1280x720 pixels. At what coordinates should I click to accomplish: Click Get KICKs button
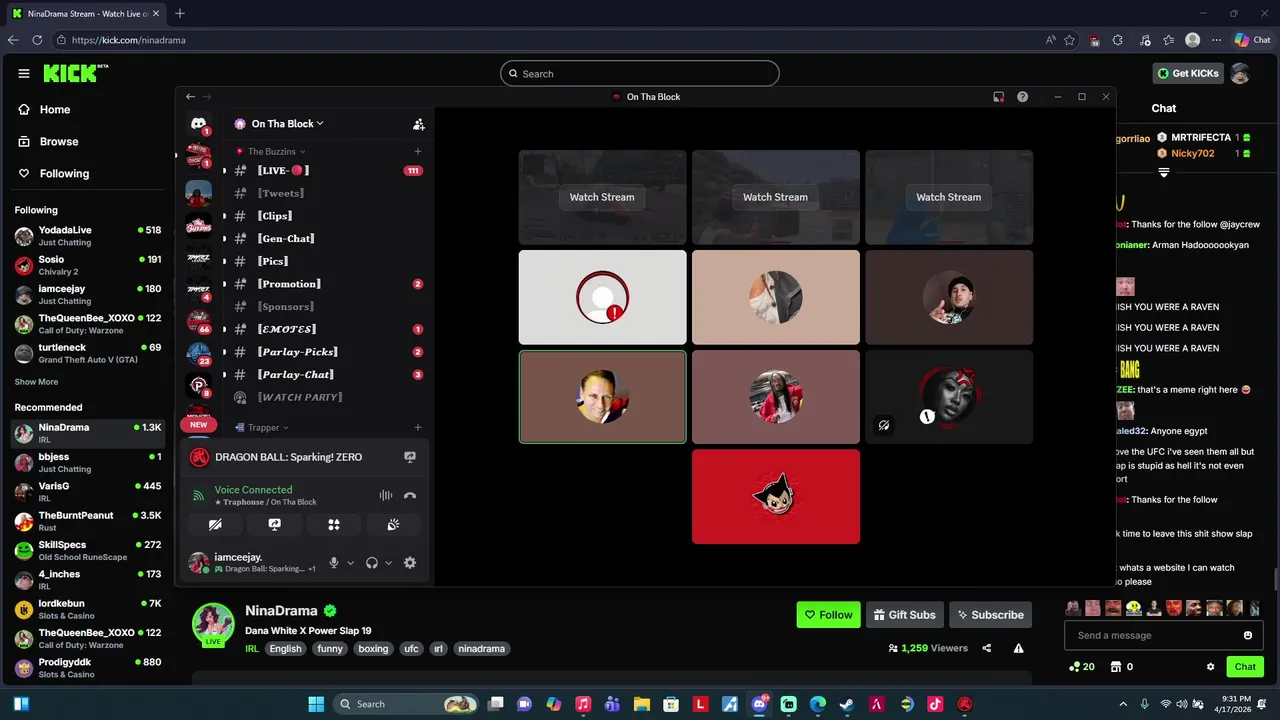tap(1188, 73)
